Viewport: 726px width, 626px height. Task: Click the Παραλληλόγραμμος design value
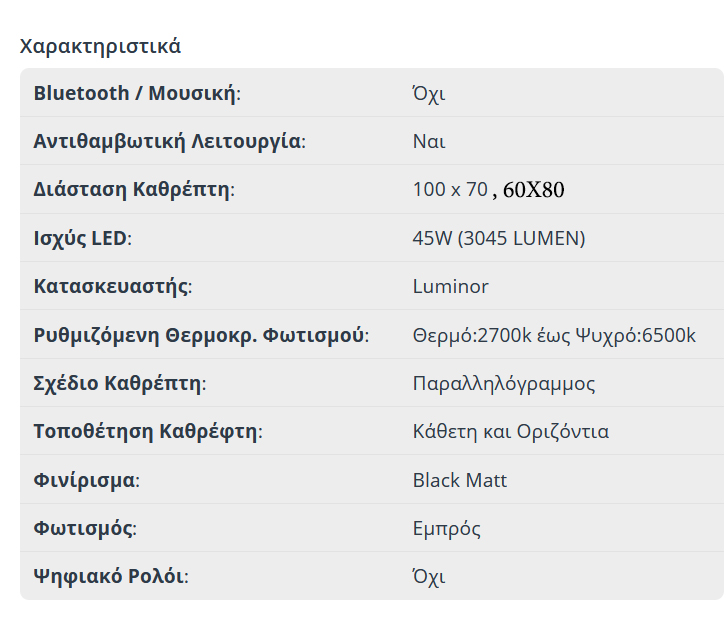[504, 383]
